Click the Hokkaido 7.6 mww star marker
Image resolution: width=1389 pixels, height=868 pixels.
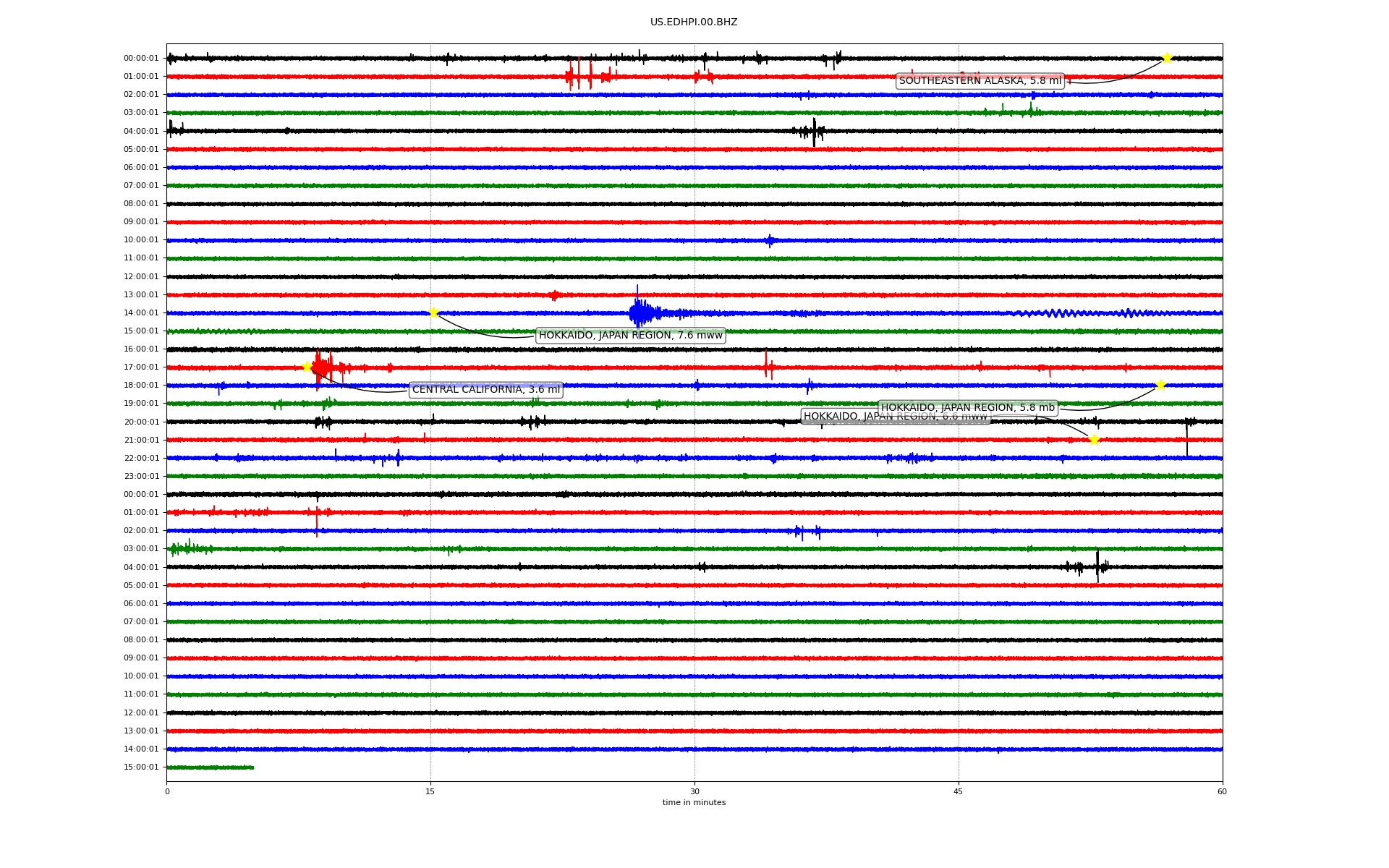(433, 312)
